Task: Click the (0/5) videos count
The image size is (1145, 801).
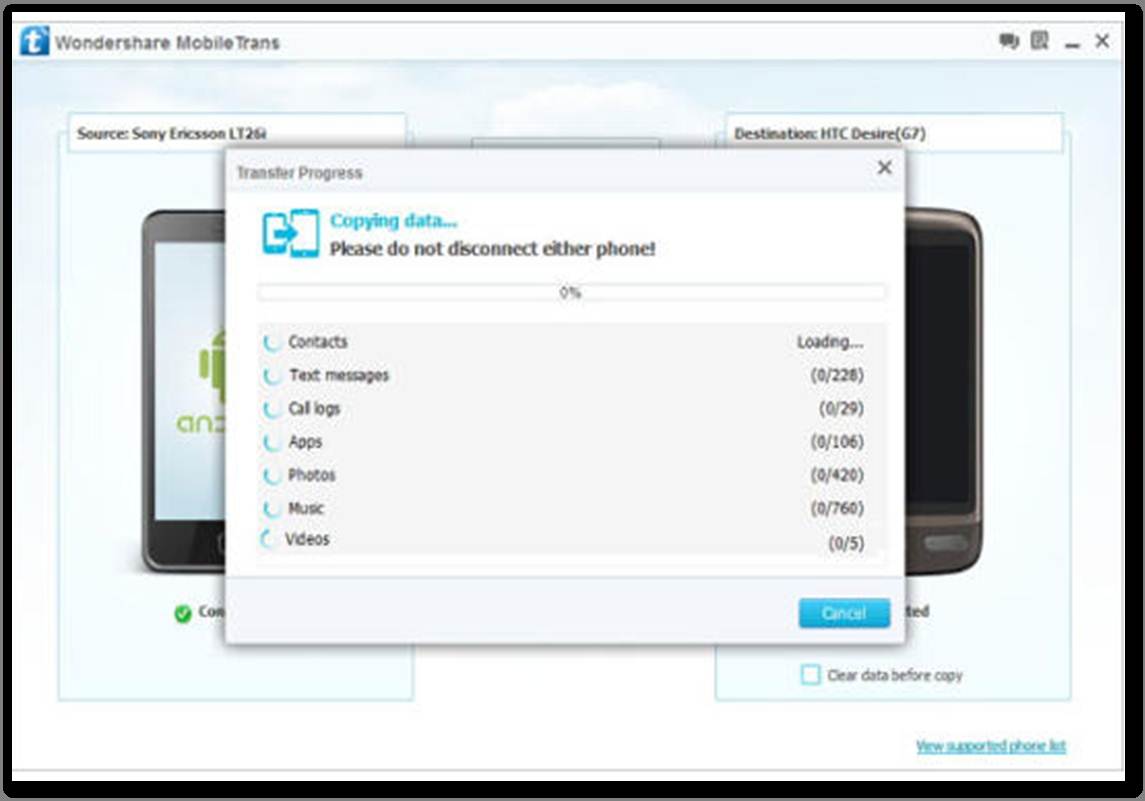Action: (x=846, y=543)
